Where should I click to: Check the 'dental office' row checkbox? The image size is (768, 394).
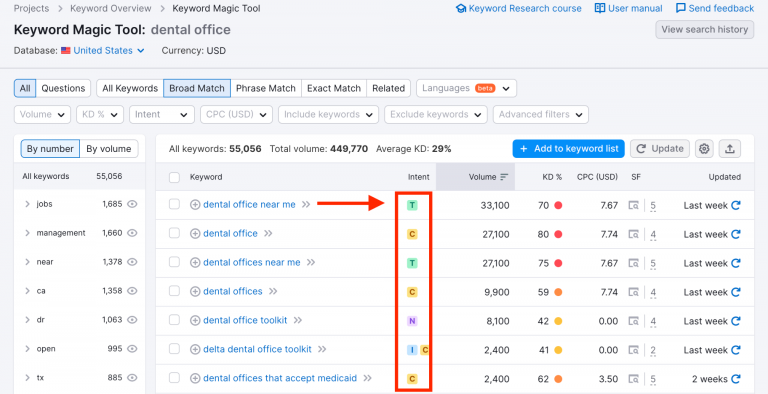pyautogui.click(x=174, y=233)
